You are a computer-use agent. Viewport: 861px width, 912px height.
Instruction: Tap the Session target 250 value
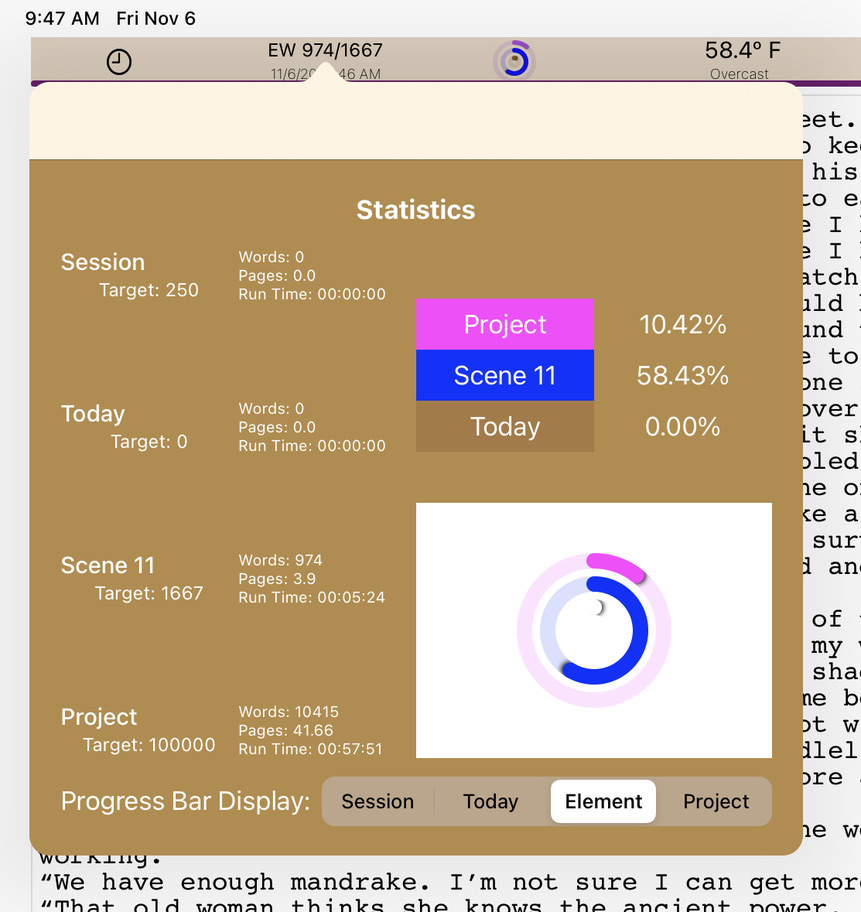click(149, 291)
